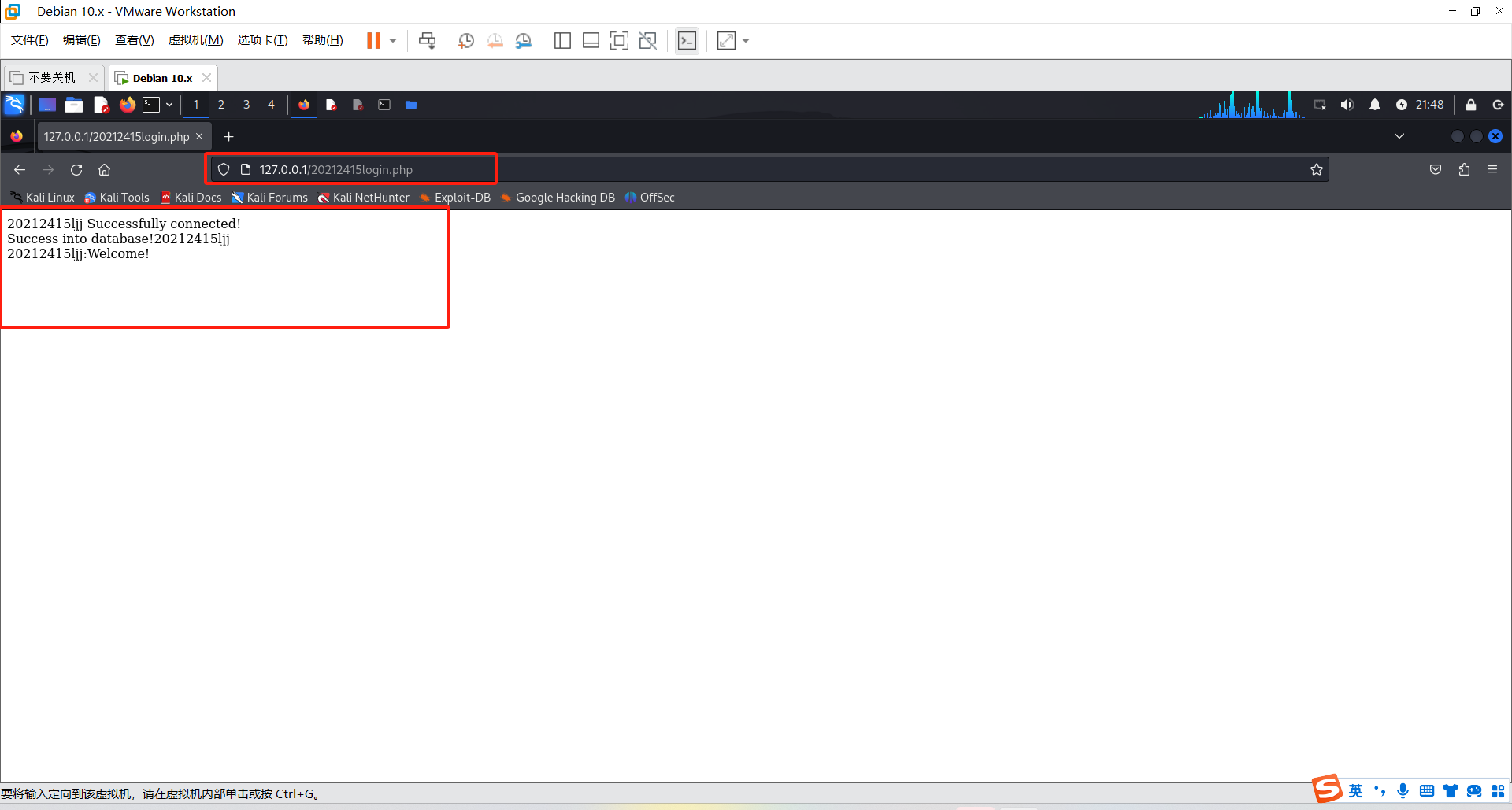Save the page to Pocket
This screenshot has width=1512, height=810.
[x=1436, y=170]
